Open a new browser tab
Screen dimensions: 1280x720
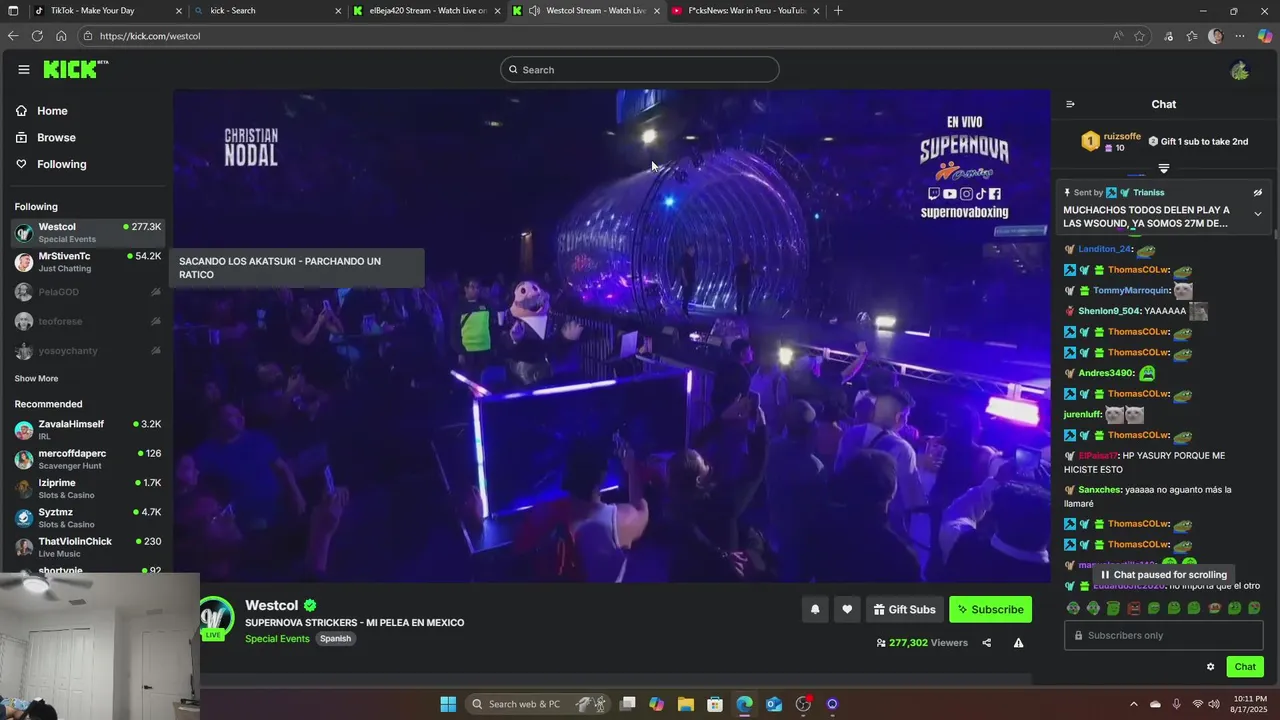coord(838,11)
